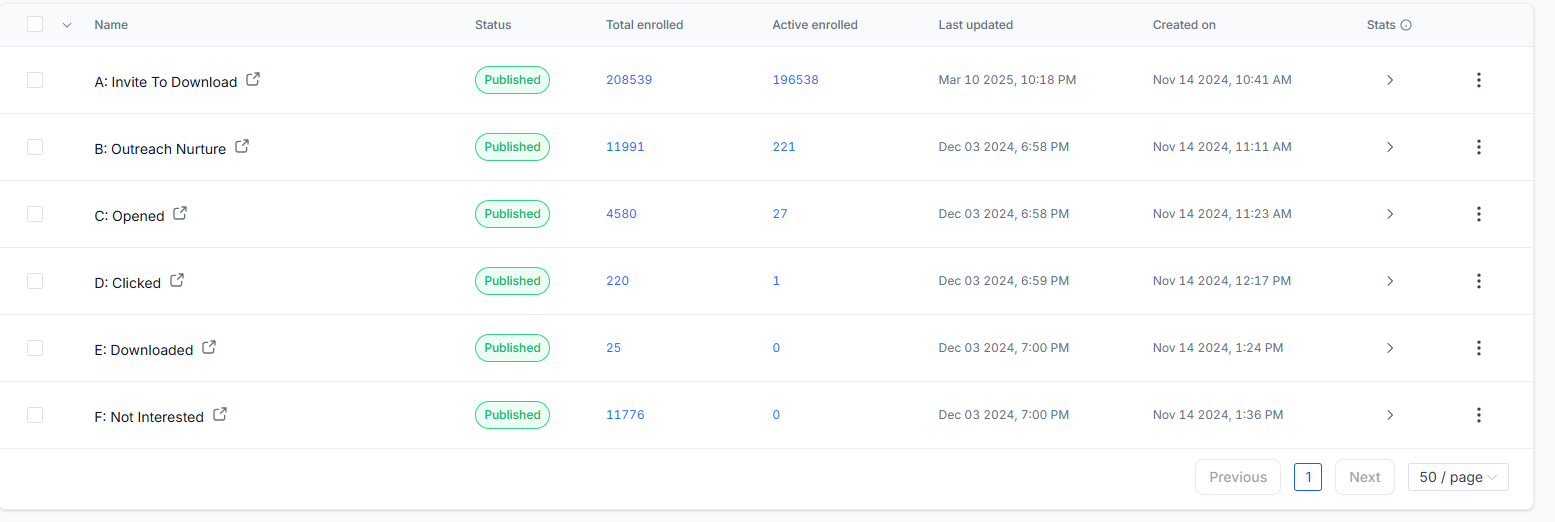The width and height of the screenshot is (1555, 522).
Task: Open three-dot menu for E: Downloaded
Action: [x=1479, y=348]
